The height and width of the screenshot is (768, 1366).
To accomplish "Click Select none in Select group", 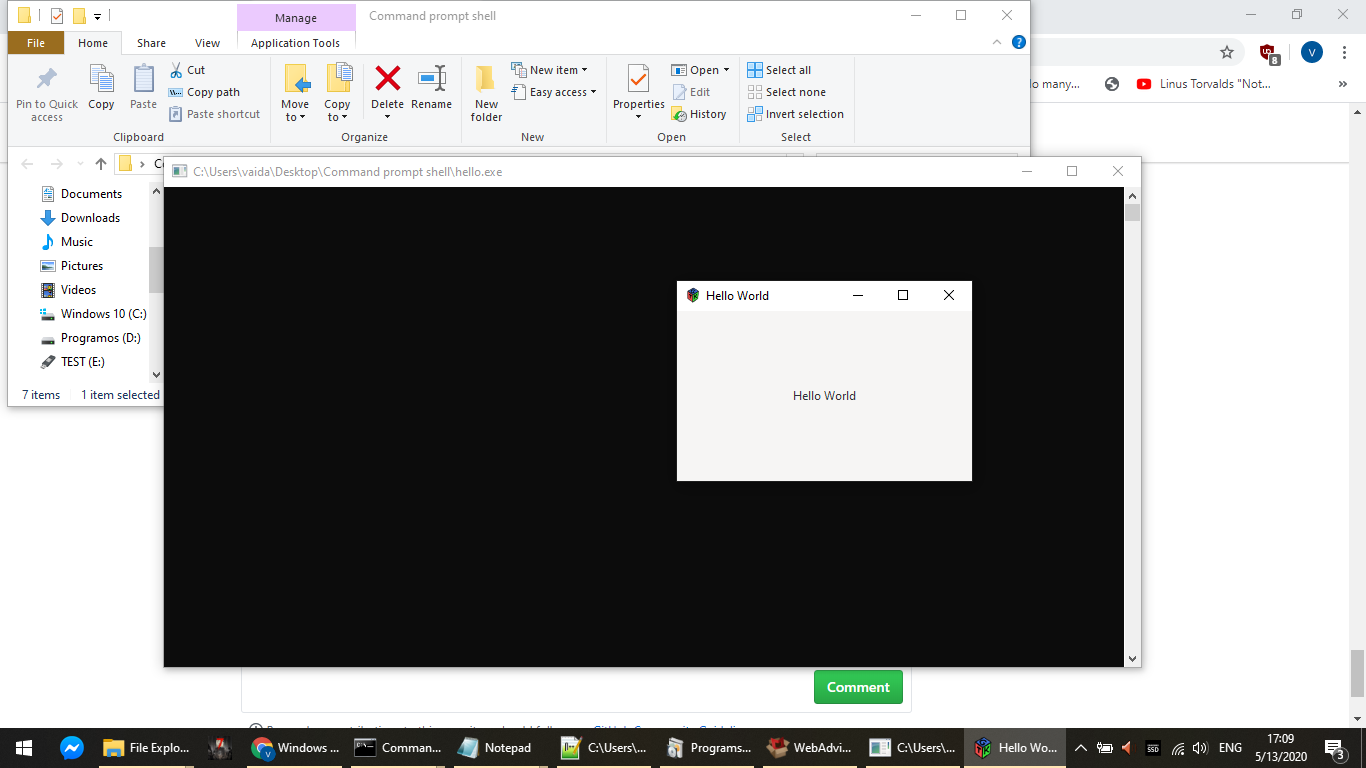I will pyautogui.click(x=786, y=92).
